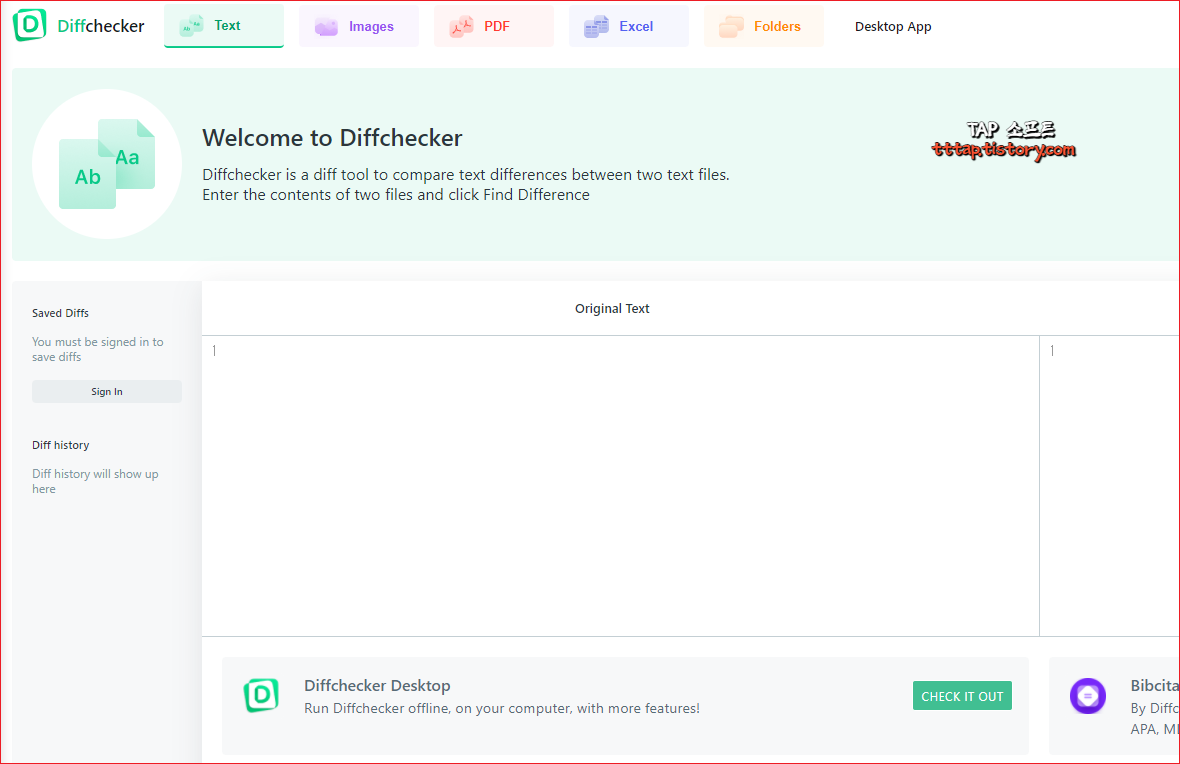Screen dimensions: 1180x764
Task: Click the Diffchecker brand name text
Action: click(x=101, y=26)
